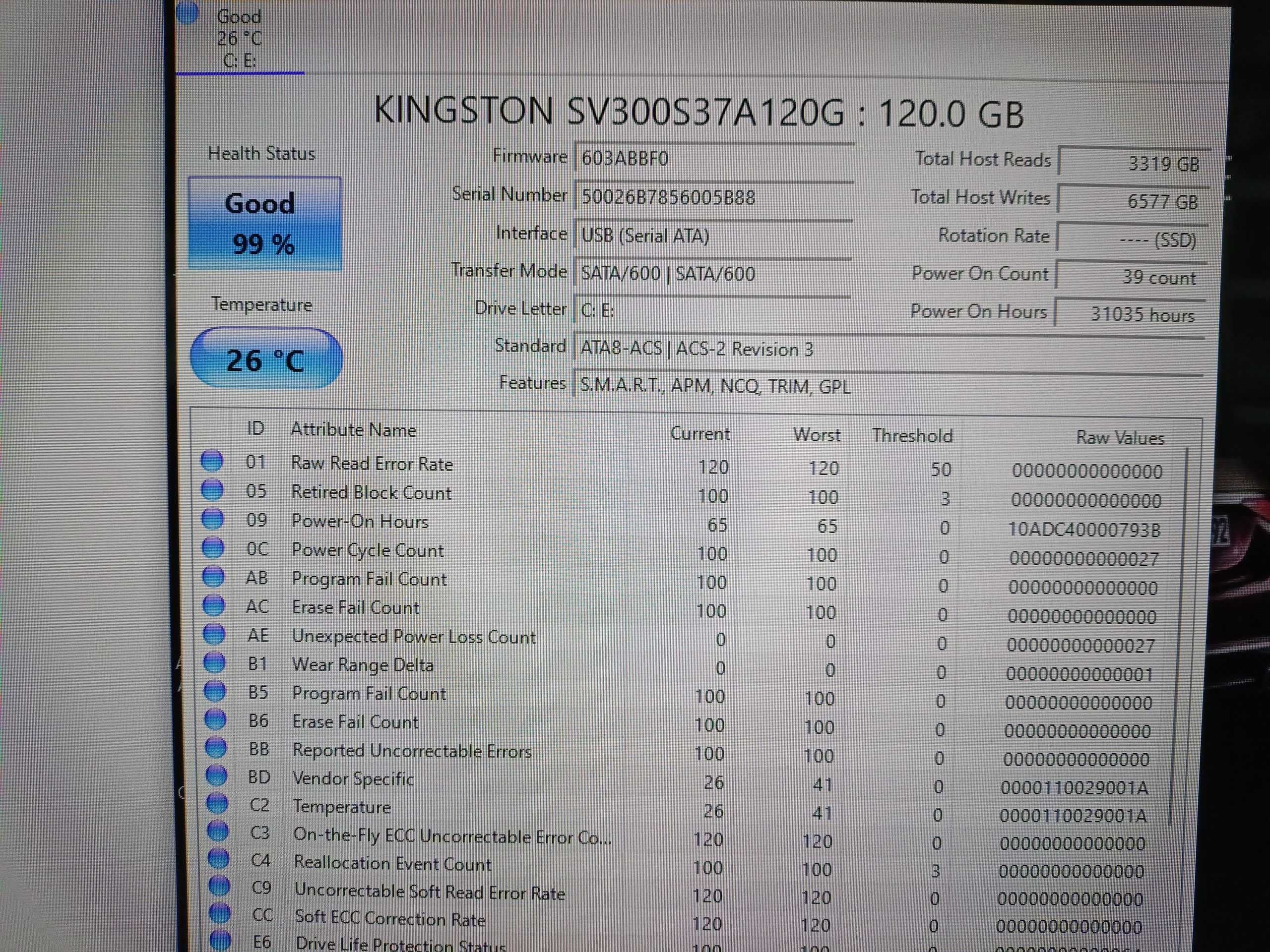Select the Temperature attribute row name
The width and height of the screenshot is (1270, 952).
pyautogui.click(x=342, y=807)
